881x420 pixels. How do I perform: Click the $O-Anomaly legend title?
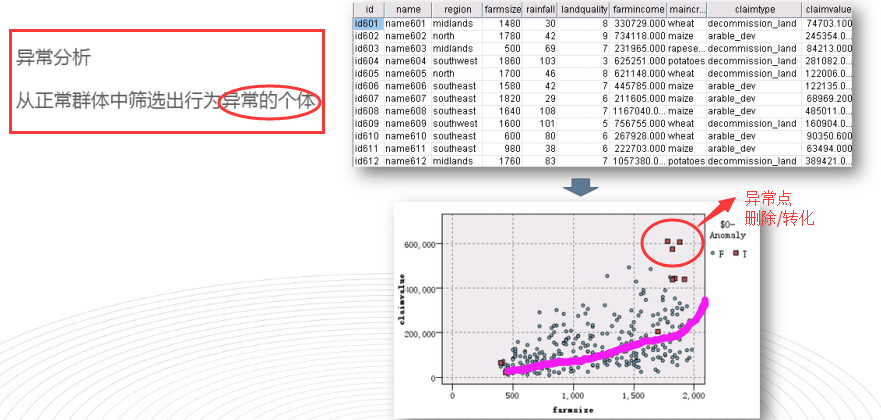pyautogui.click(x=728, y=229)
